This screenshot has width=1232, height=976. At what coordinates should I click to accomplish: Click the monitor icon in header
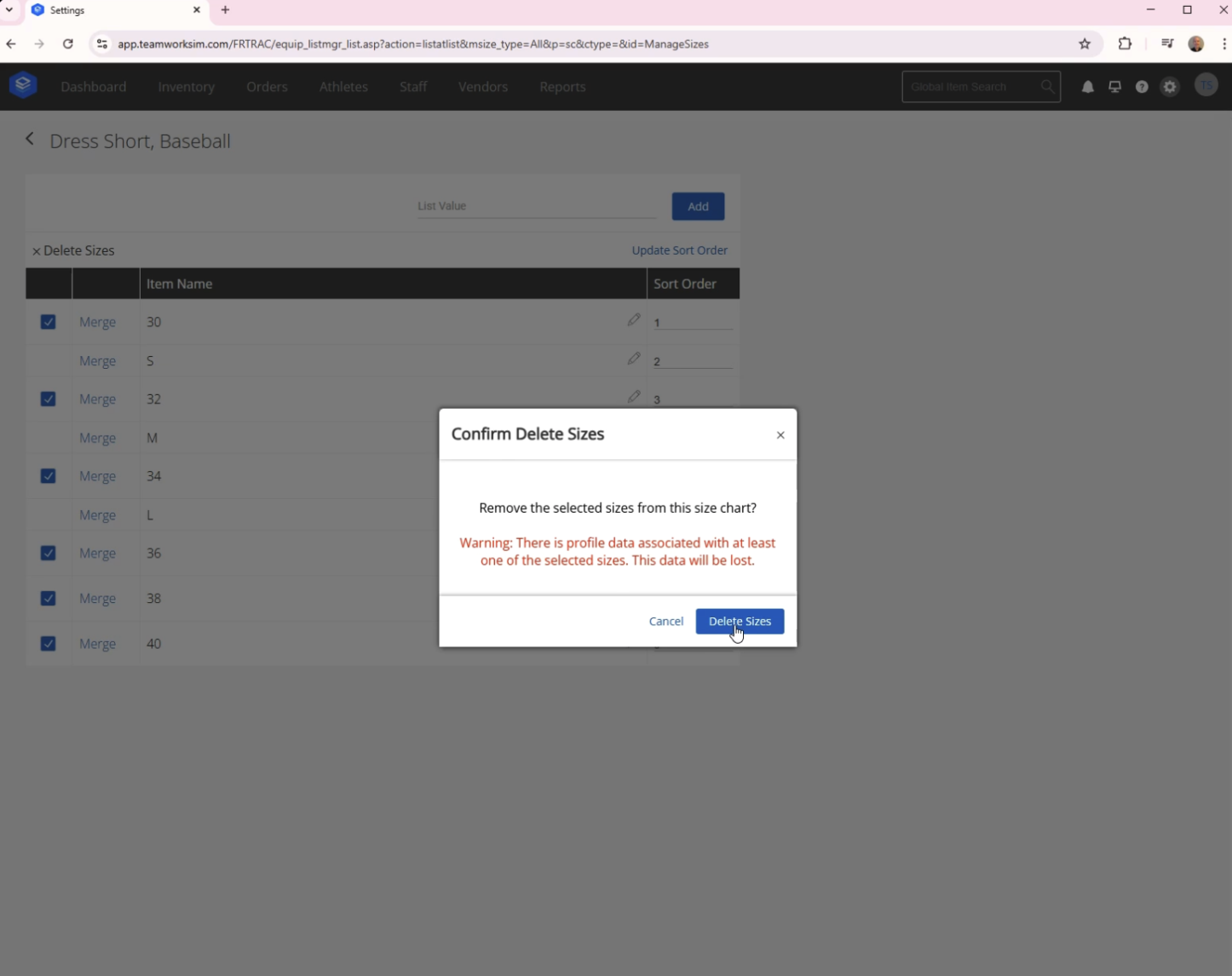pos(1114,87)
